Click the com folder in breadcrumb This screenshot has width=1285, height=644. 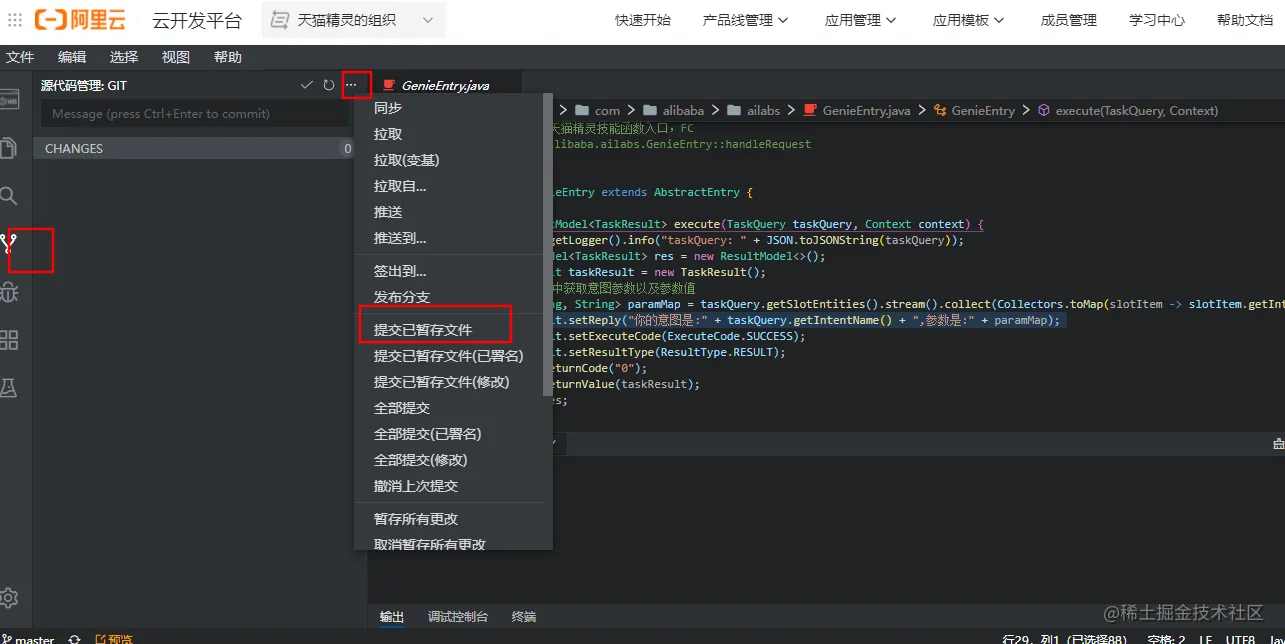pos(598,110)
